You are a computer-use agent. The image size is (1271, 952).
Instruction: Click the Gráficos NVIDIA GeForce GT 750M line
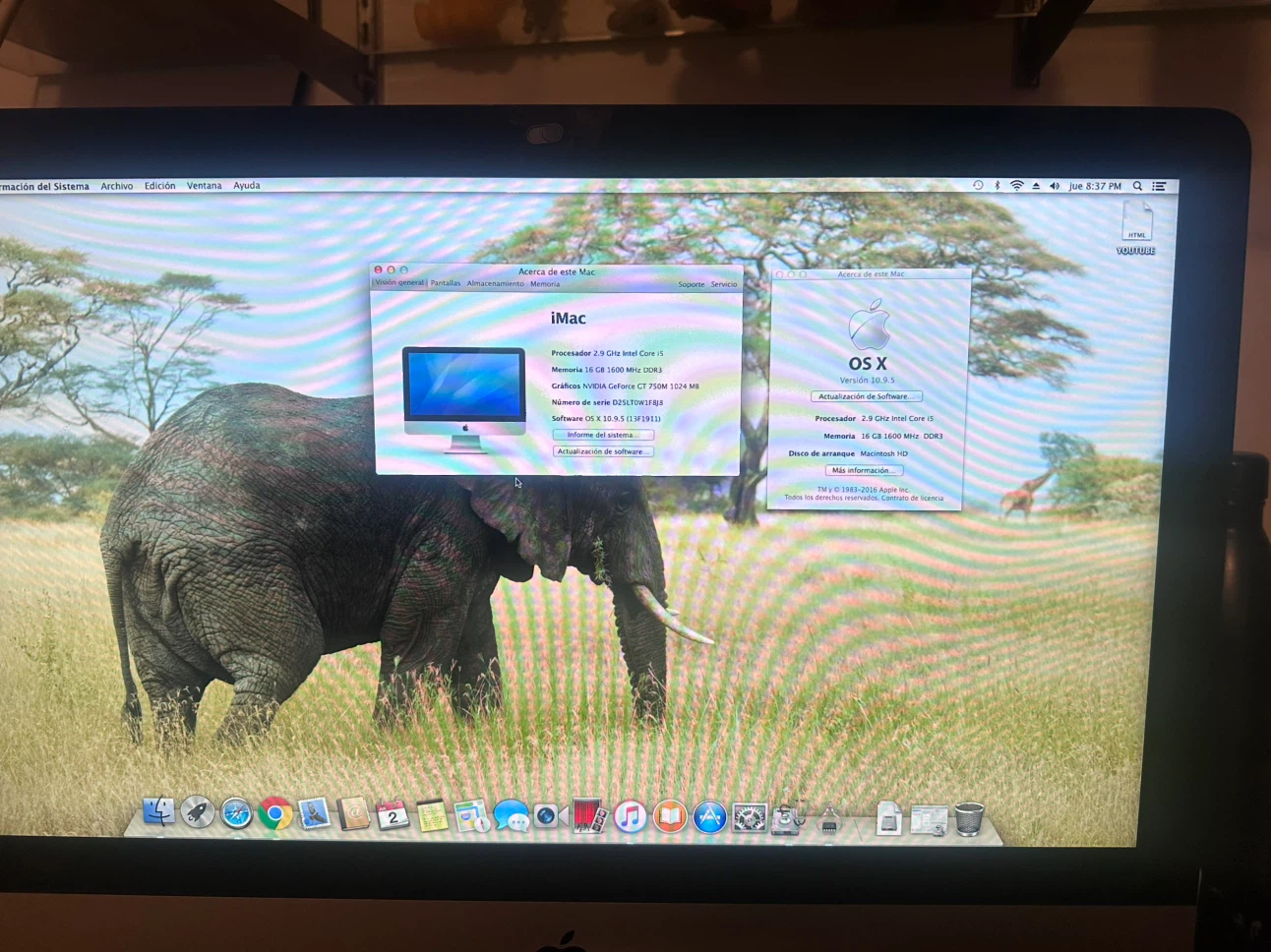(x=625, y=387)
